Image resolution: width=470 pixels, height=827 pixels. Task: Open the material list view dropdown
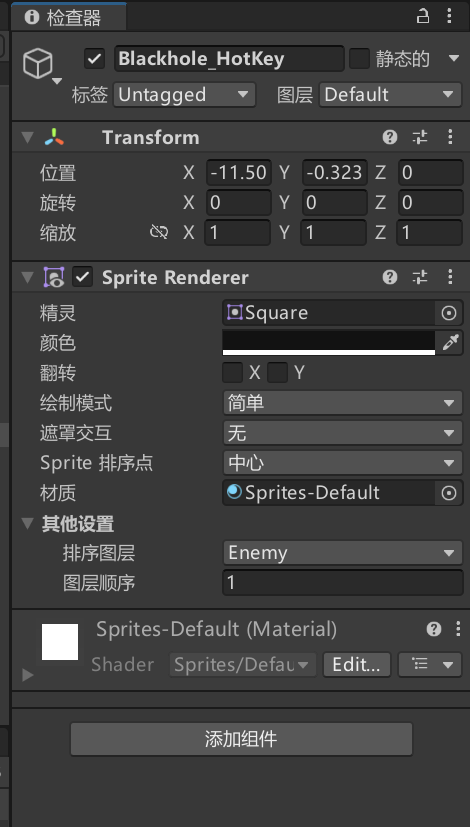pyautogui.click(x=430, y=665)
